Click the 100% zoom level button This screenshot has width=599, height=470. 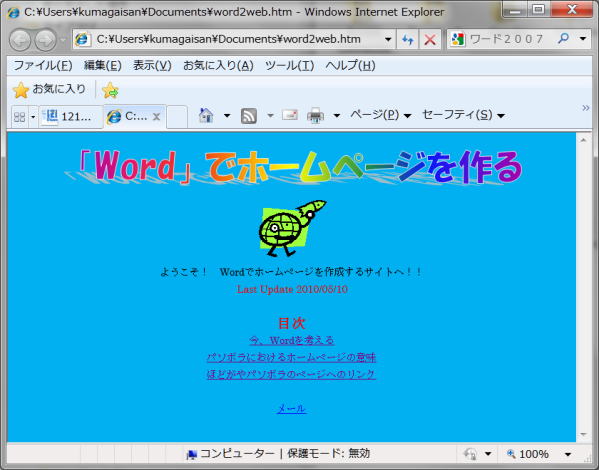point(528,454)
